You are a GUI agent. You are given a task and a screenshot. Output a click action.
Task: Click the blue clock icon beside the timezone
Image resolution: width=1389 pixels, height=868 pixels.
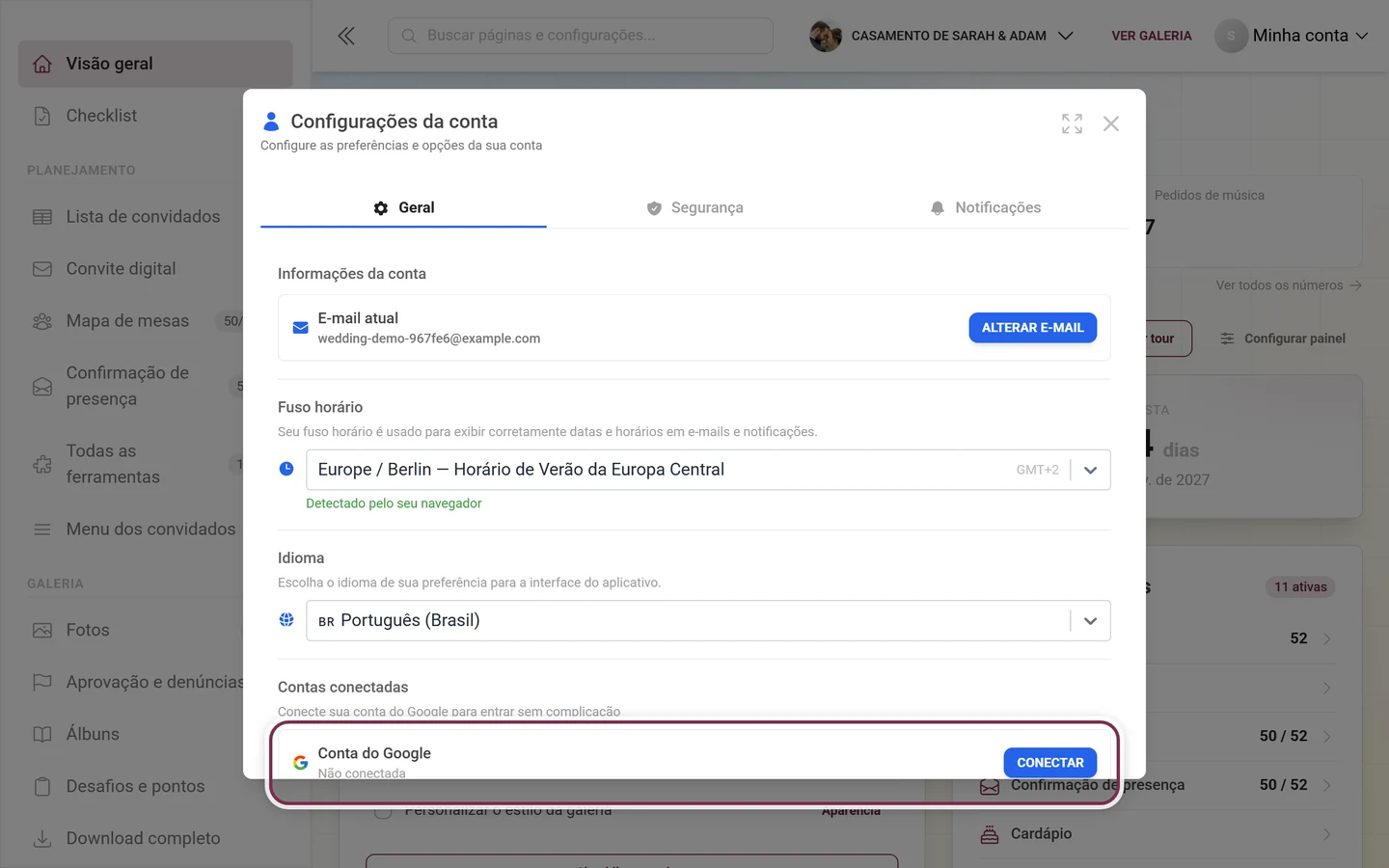[286, 469]
